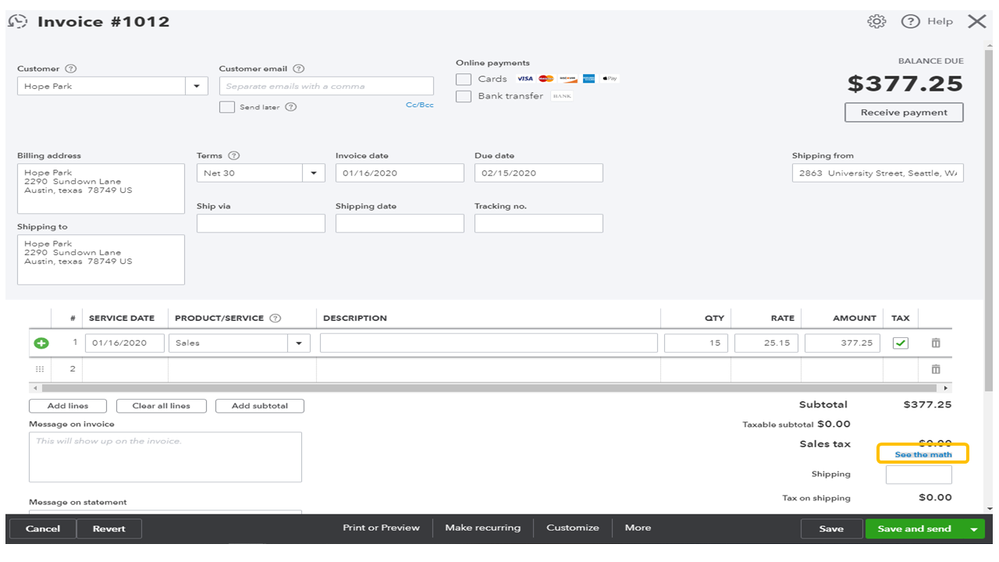Click the Shipping to address box

101,259
